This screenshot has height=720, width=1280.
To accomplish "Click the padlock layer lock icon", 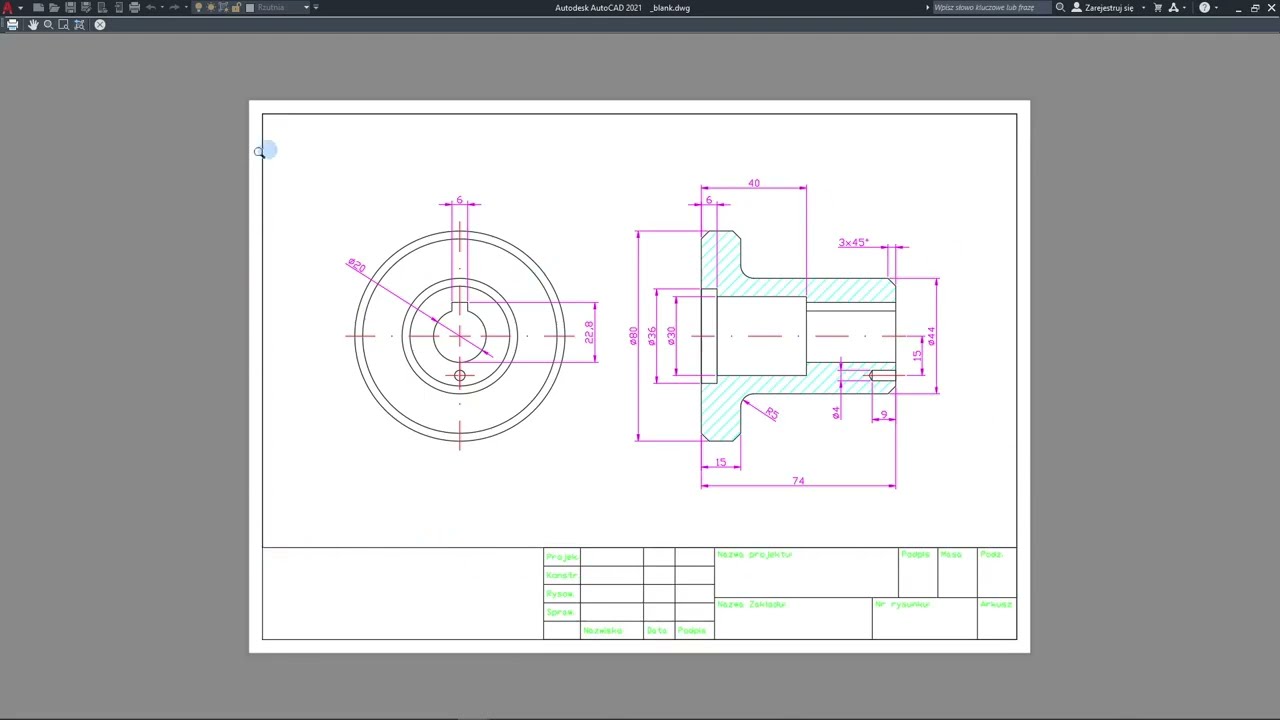I will pyautogui.click(x=236, y=7).
